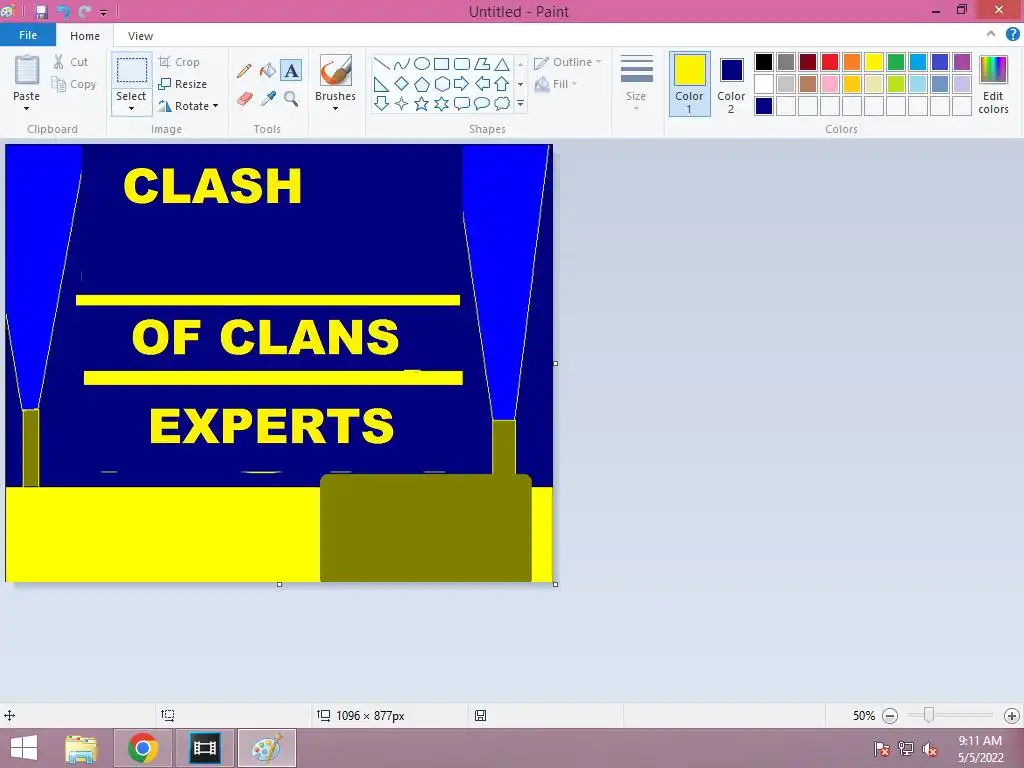Choose the Right triangle shape
Screen dimensions: 1024x768
[x=381, y=84]
